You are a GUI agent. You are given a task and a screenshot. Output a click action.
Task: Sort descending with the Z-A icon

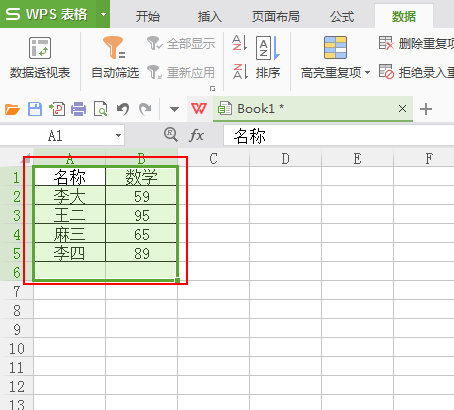click(x=240, y=71)
